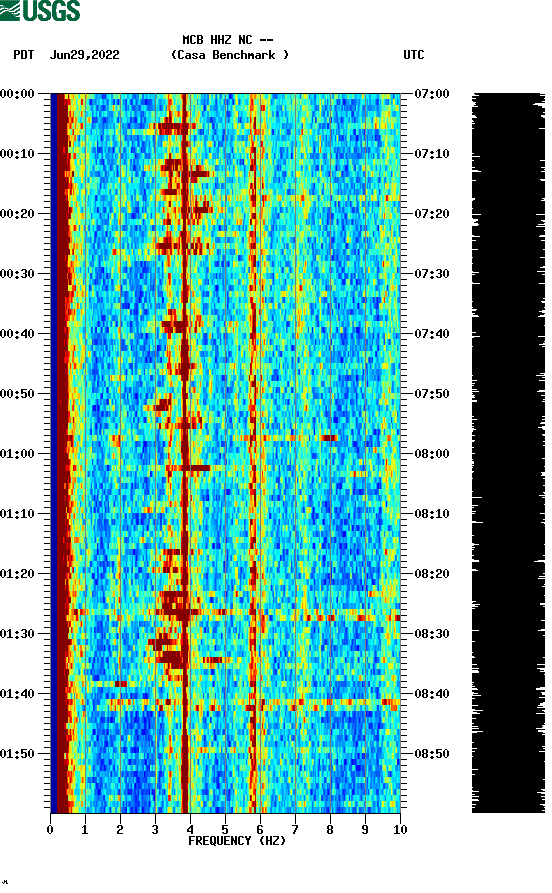
Task: Click the 8 Hz frequency tick label
Action: coord(330,830)
